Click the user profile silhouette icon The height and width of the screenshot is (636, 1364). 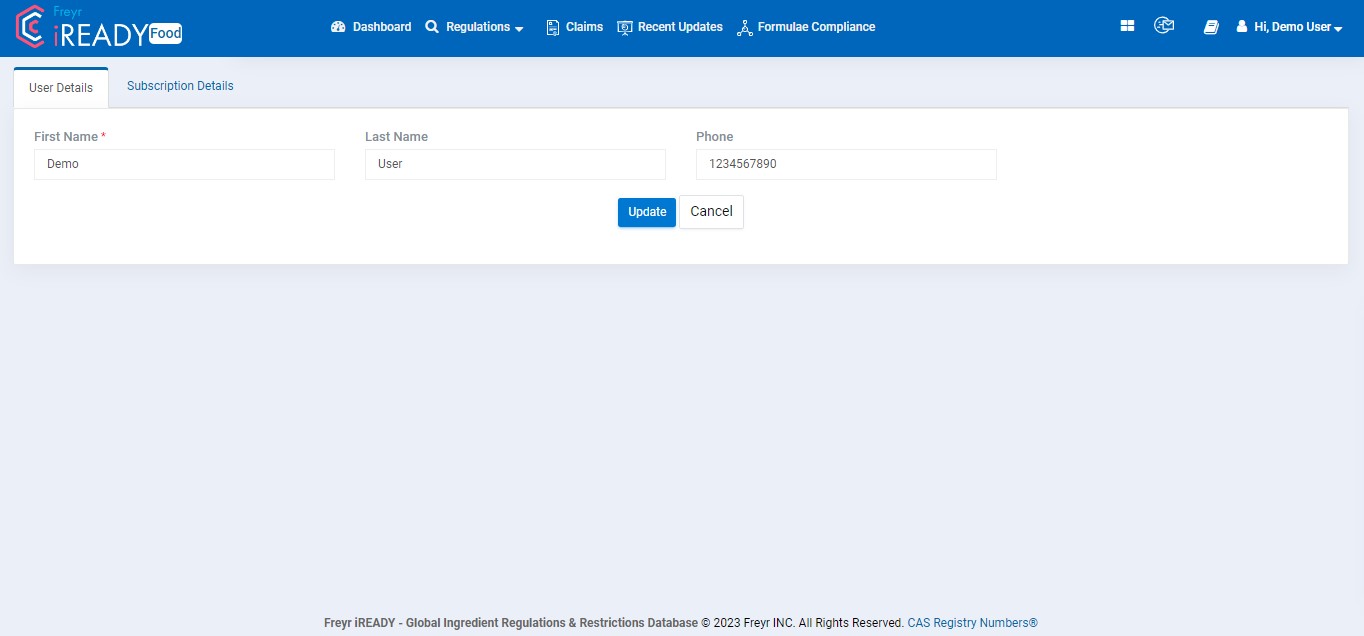pos(1242,27)
